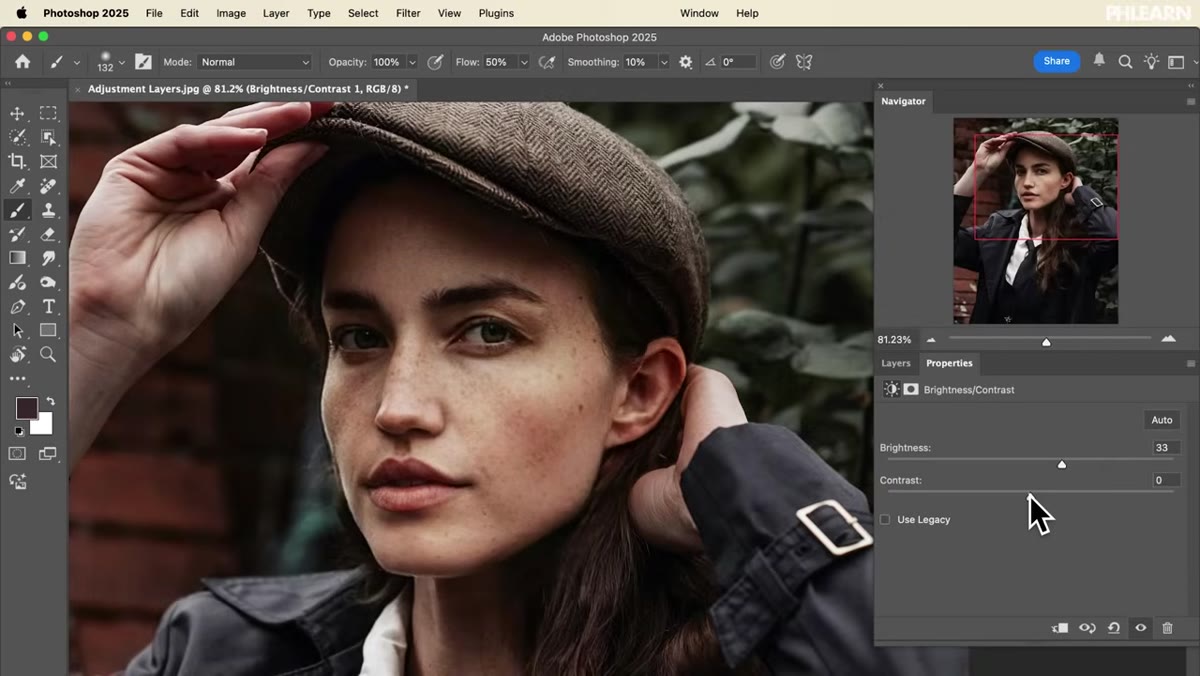This screenshot has height=676, width=1200.
Task: Select the Horizontal Type tool
Action: [48, 307]
